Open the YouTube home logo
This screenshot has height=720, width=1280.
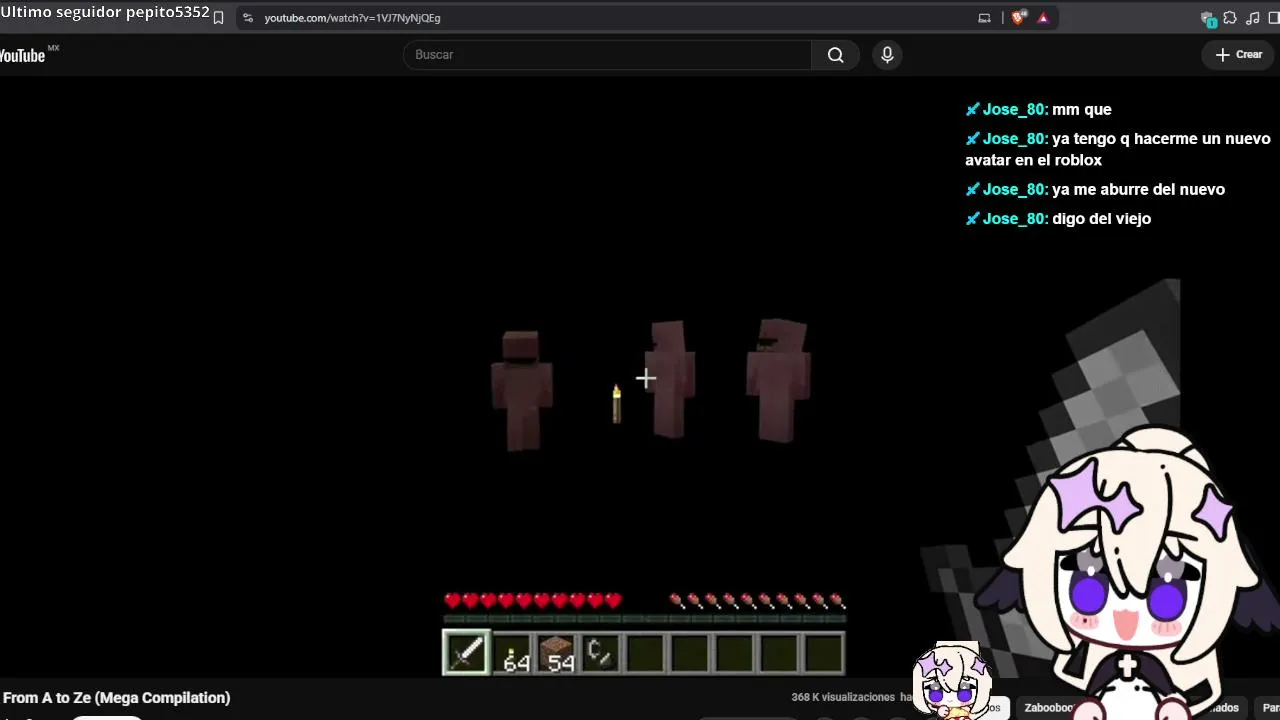click(28, 55)
